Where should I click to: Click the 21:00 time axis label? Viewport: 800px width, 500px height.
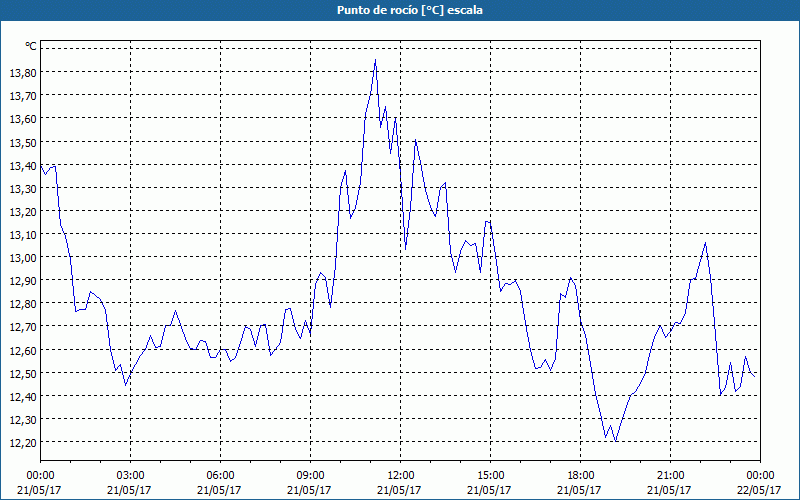[670, 476]
